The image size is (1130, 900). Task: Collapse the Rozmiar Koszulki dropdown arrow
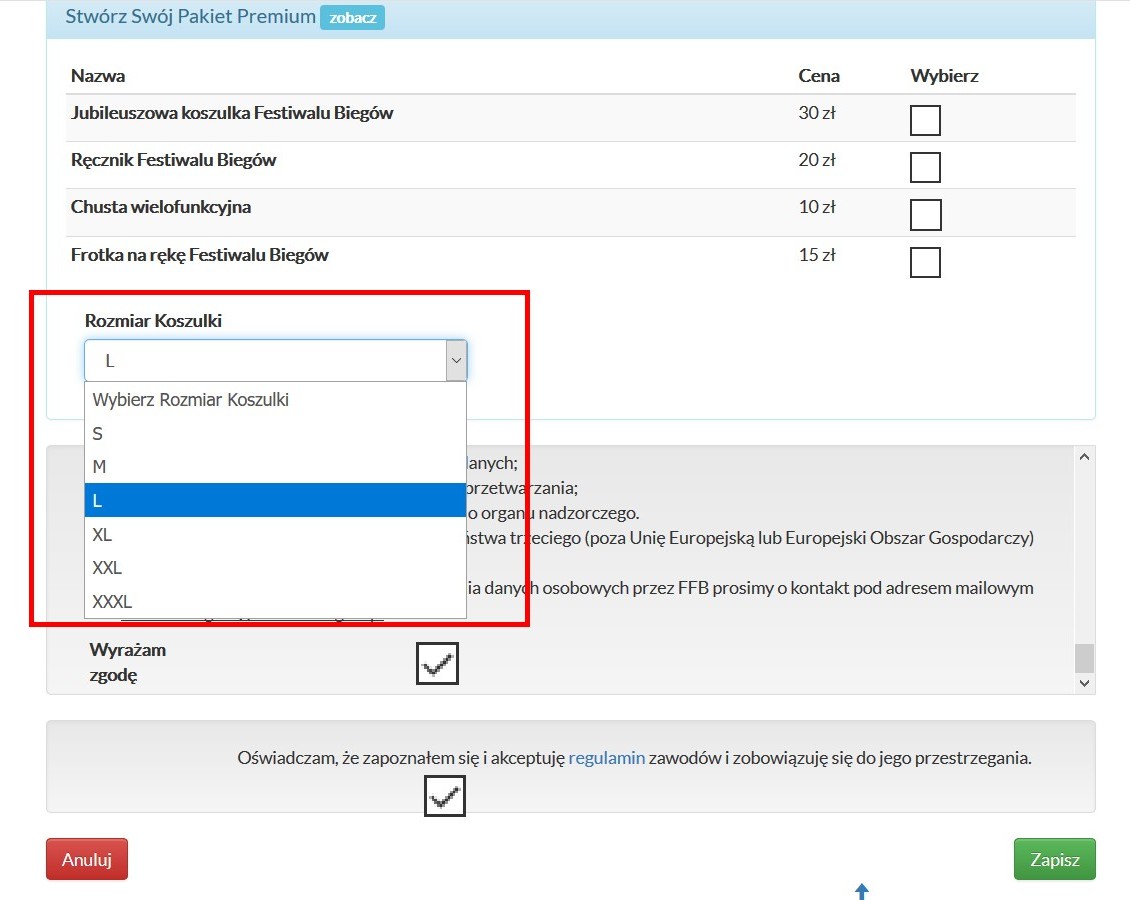(456, 361)
